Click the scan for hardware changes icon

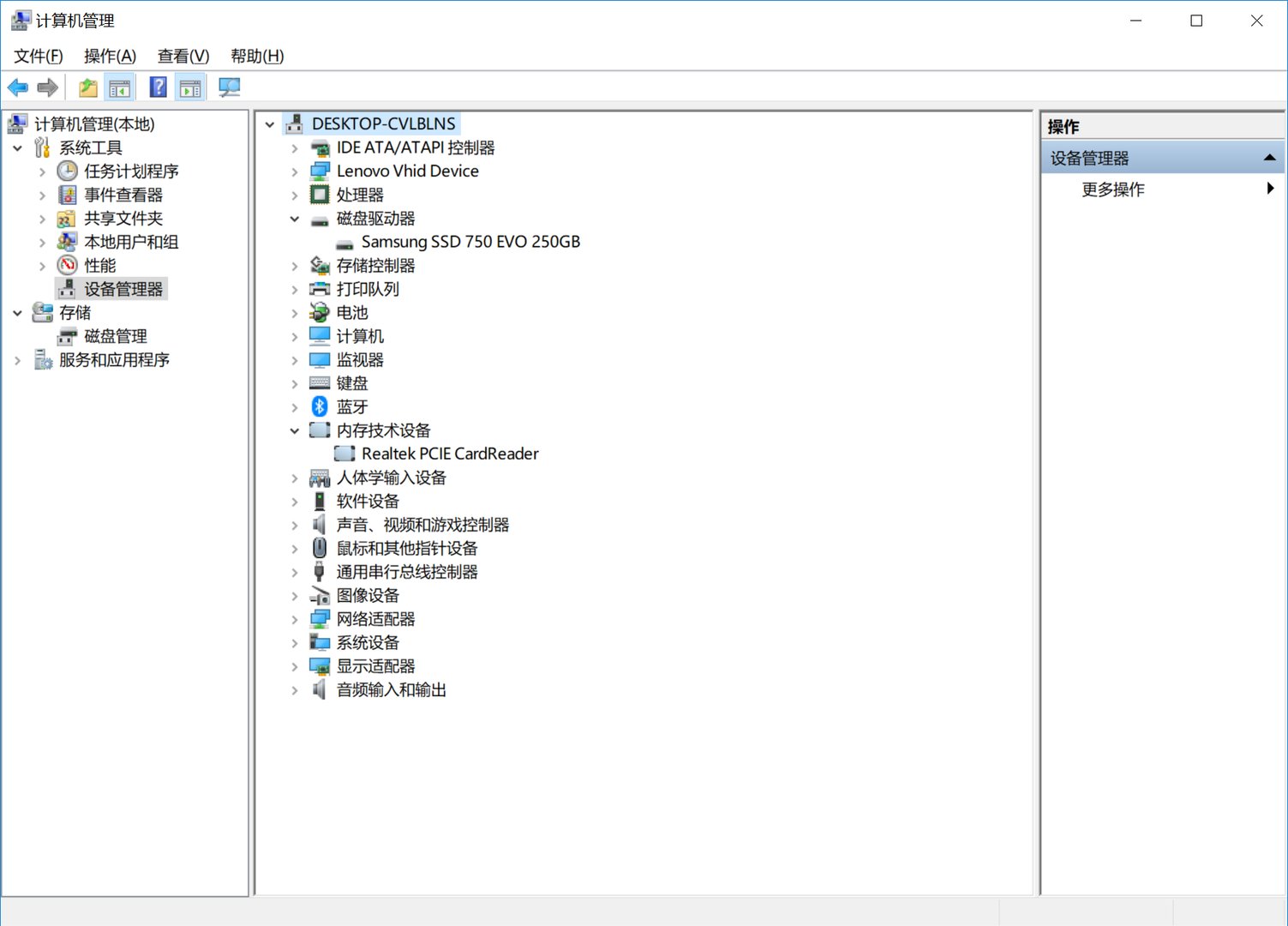[x=229, y=87]
